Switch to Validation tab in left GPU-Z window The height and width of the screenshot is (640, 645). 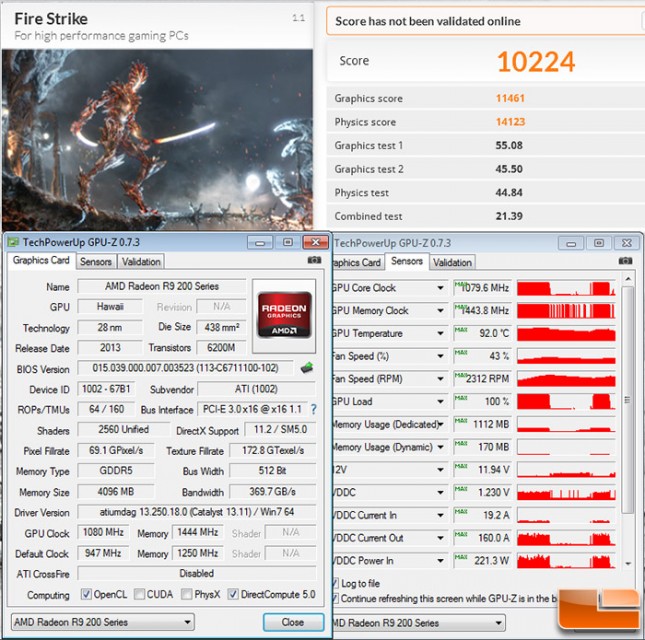click(141, 262)
